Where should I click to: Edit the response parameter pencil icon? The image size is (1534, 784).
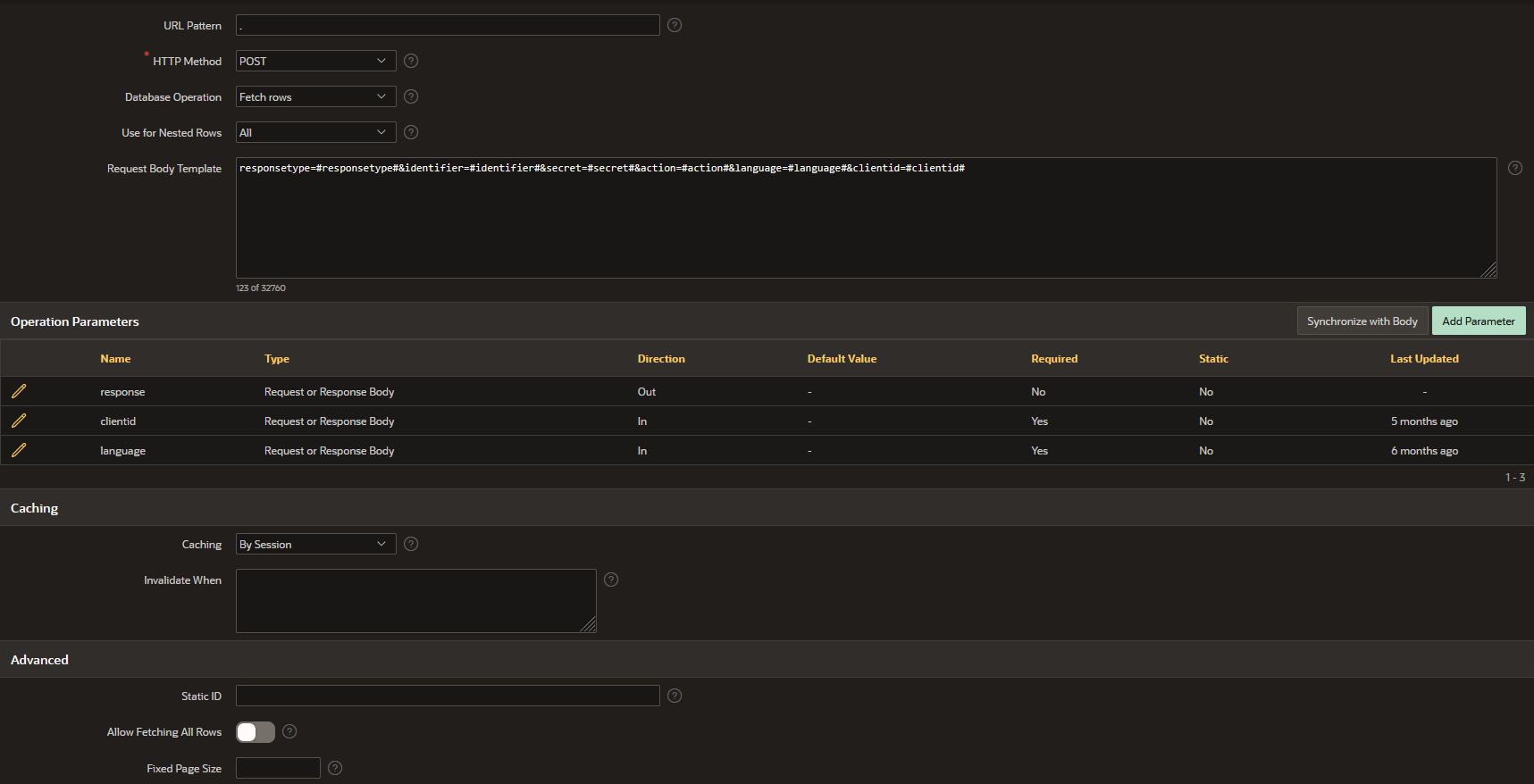point(19,391)
